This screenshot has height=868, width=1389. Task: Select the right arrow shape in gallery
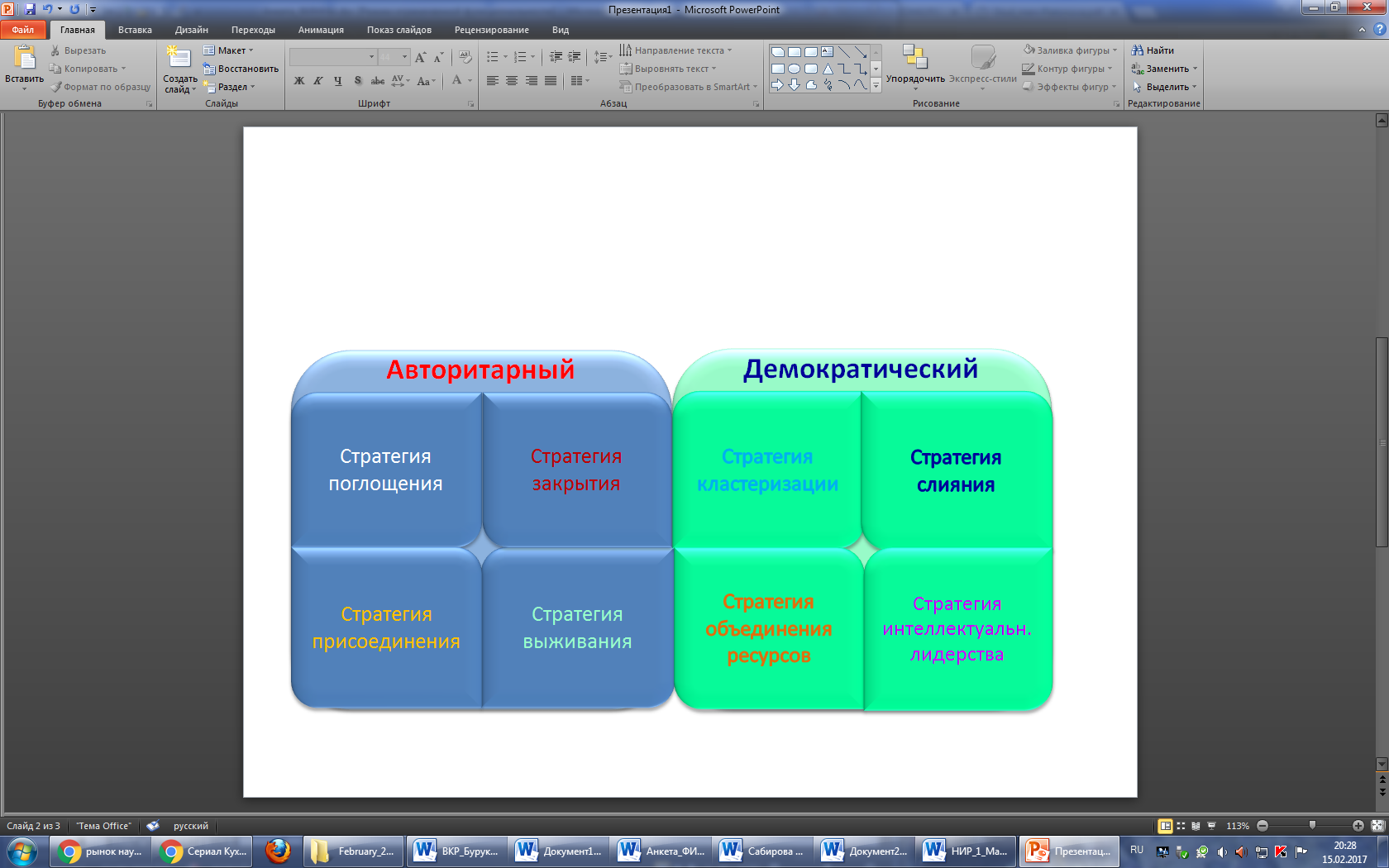pyautogui.click(x=777, y=85)
